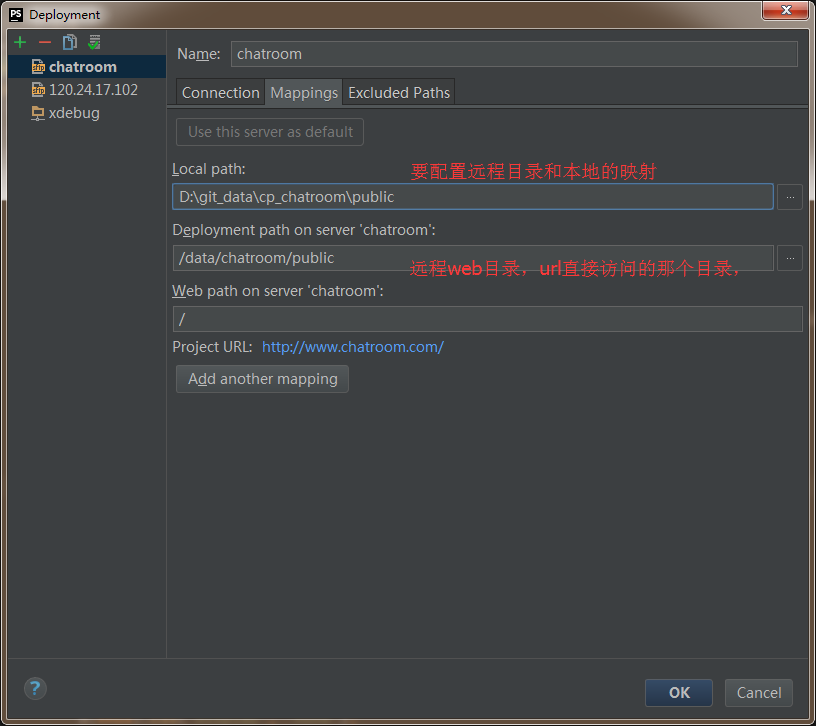Browse for the Deployment path folder
Image resolution: width=816 pixels, height=726 pixels.
(x=790, y=257)
